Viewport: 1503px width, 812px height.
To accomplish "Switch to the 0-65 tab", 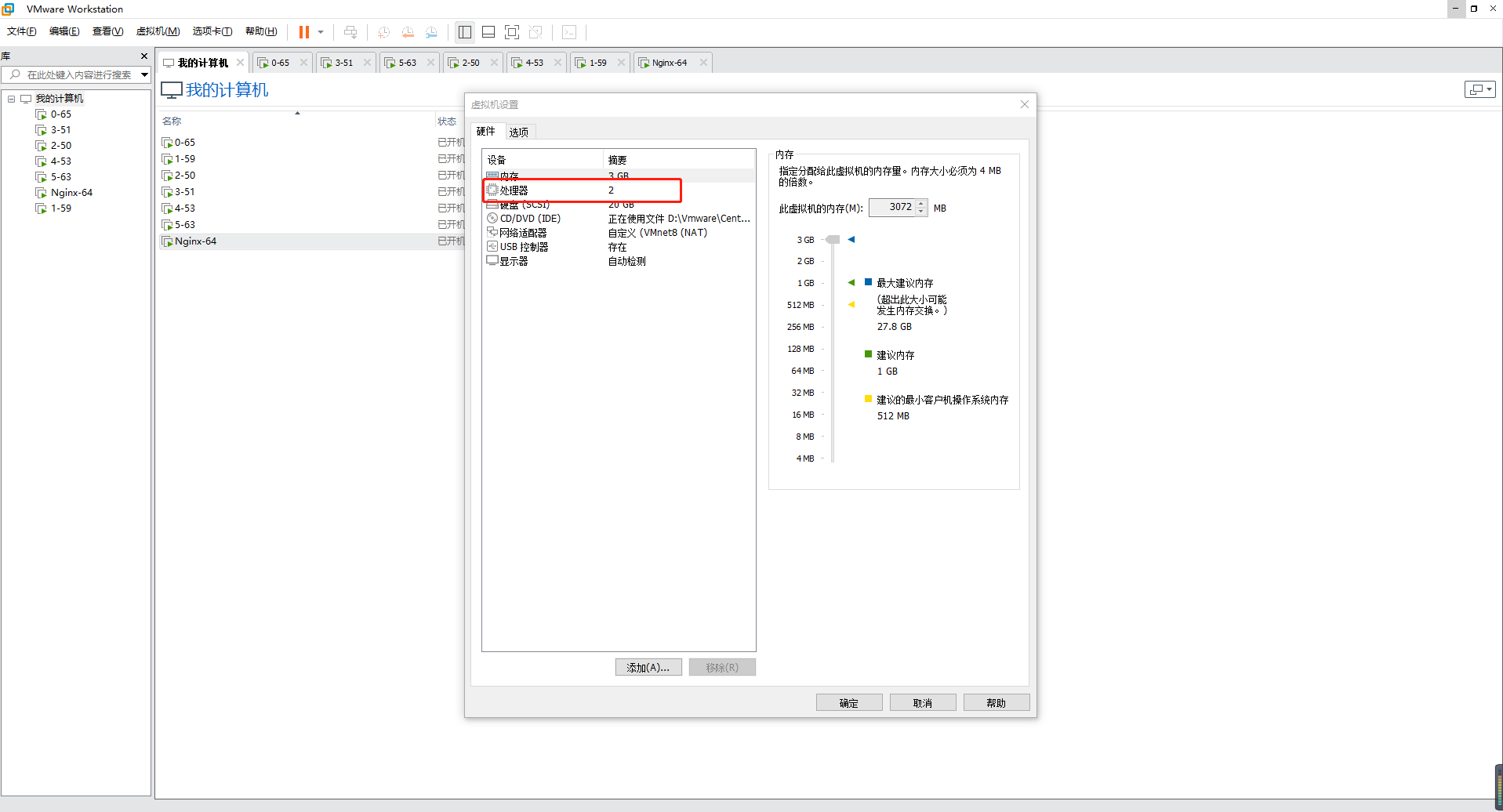I will coord(280,63).
